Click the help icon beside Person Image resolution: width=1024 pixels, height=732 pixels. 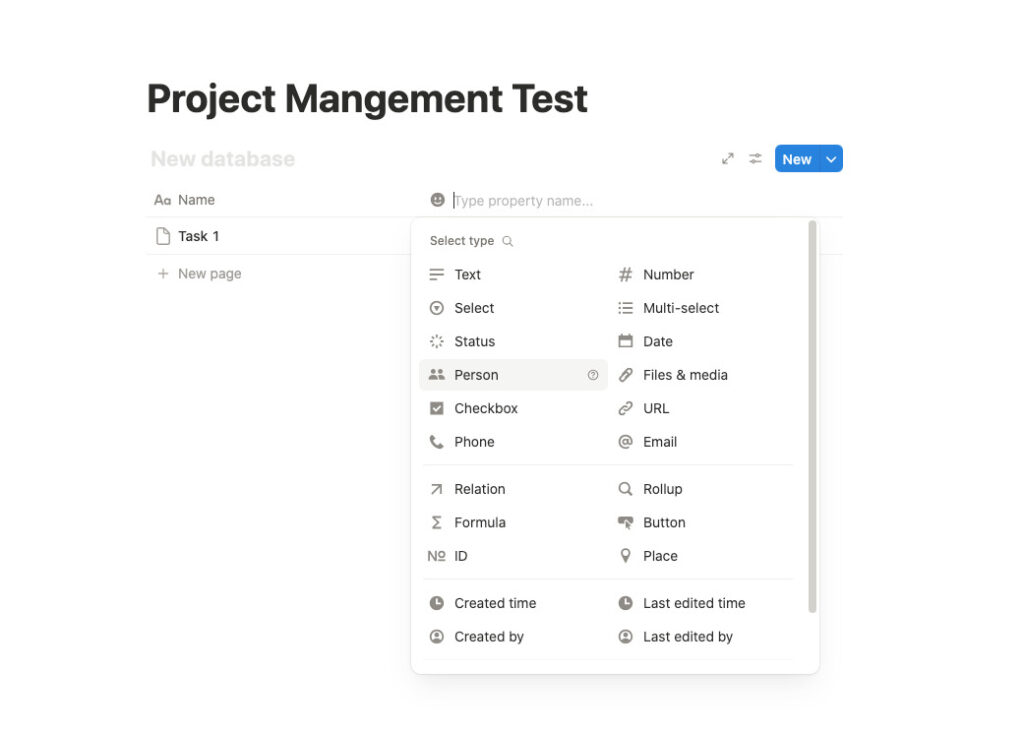tap(593, 375)
